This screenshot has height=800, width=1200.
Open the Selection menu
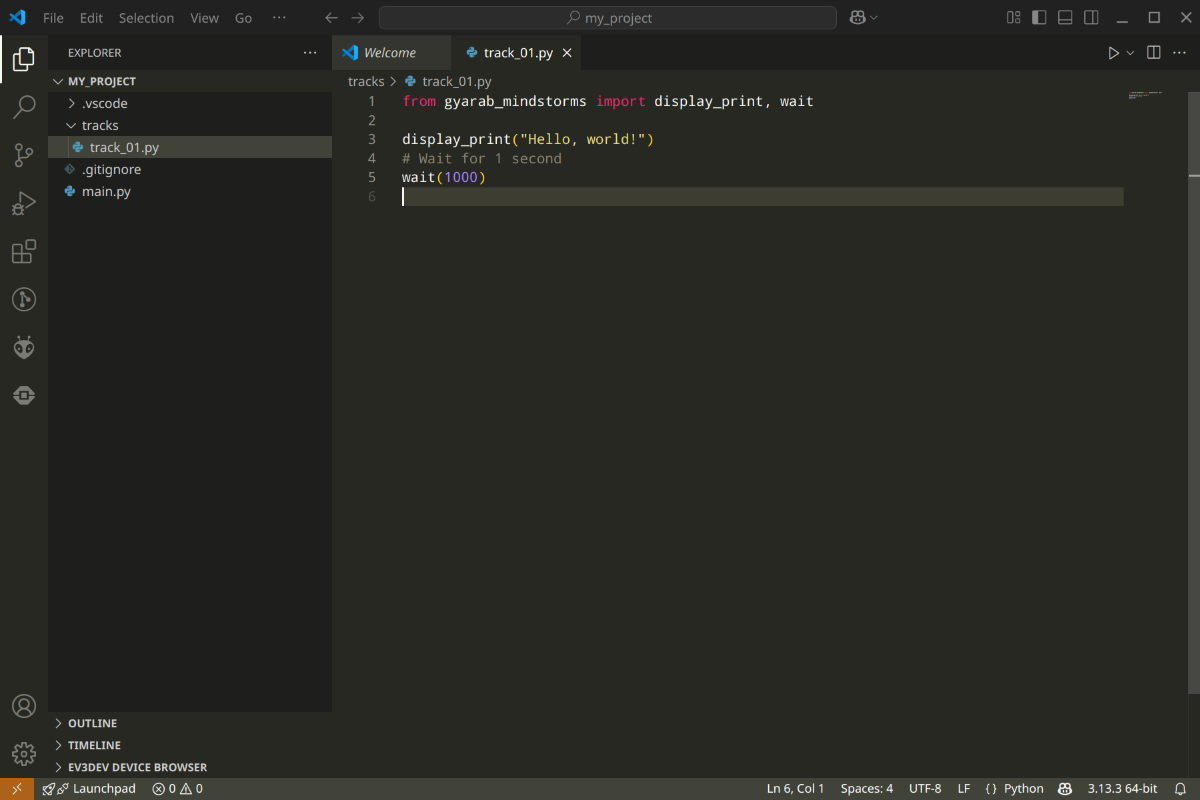(x=146, y=18)
